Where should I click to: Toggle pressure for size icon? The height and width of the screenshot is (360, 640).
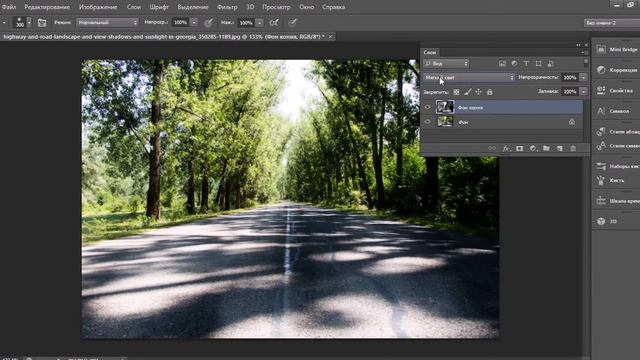(292, 22)
